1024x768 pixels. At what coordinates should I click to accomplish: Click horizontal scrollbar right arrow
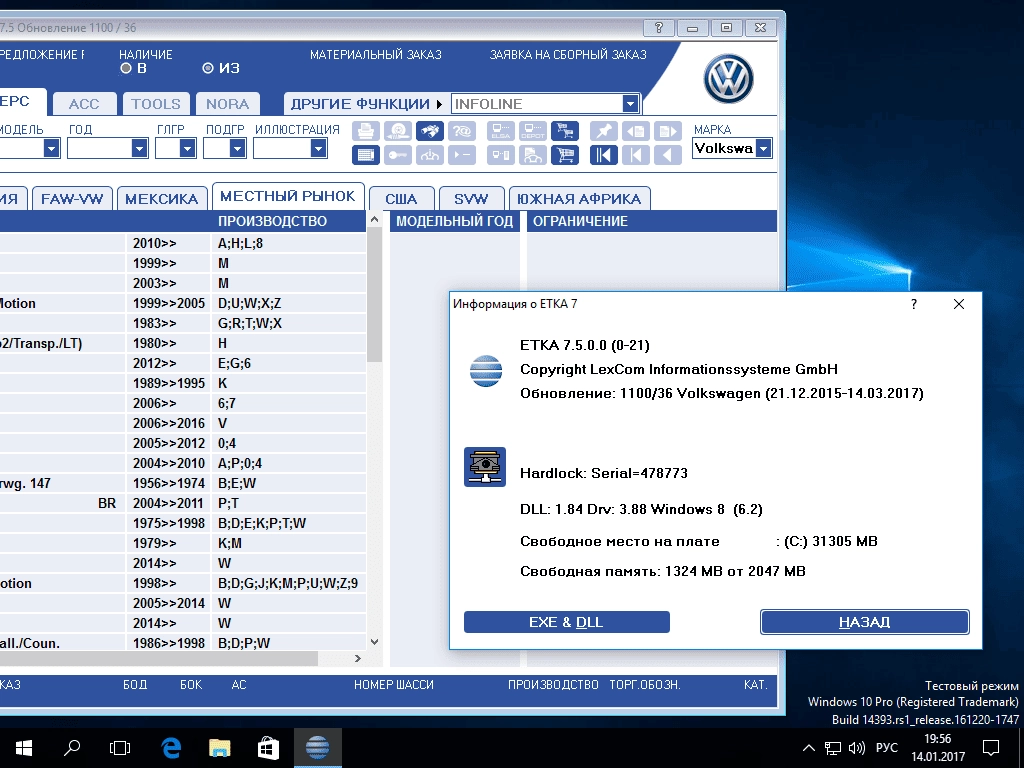point(358,658)
